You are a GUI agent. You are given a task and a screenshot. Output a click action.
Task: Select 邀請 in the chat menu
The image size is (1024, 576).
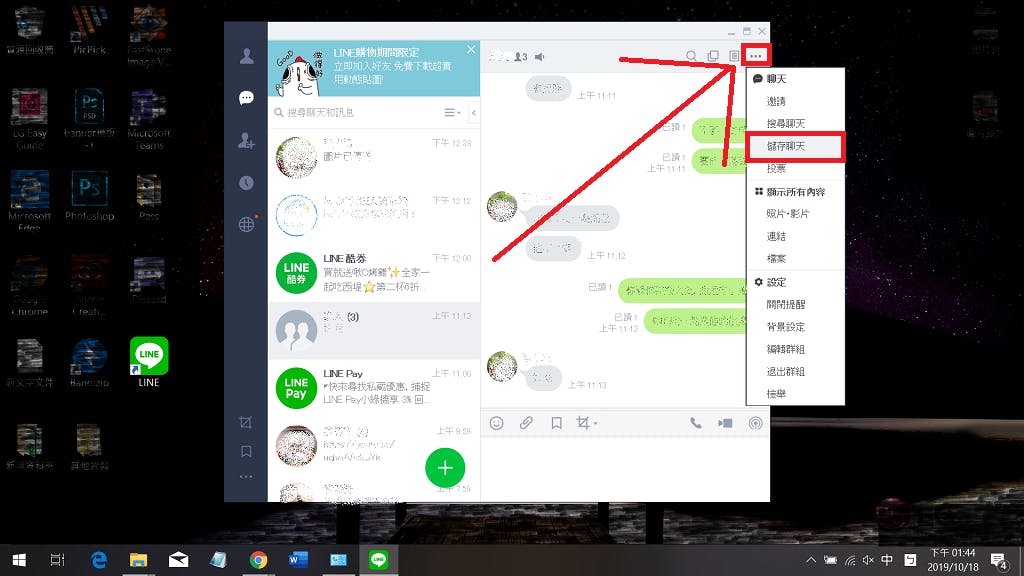[795, 101]
